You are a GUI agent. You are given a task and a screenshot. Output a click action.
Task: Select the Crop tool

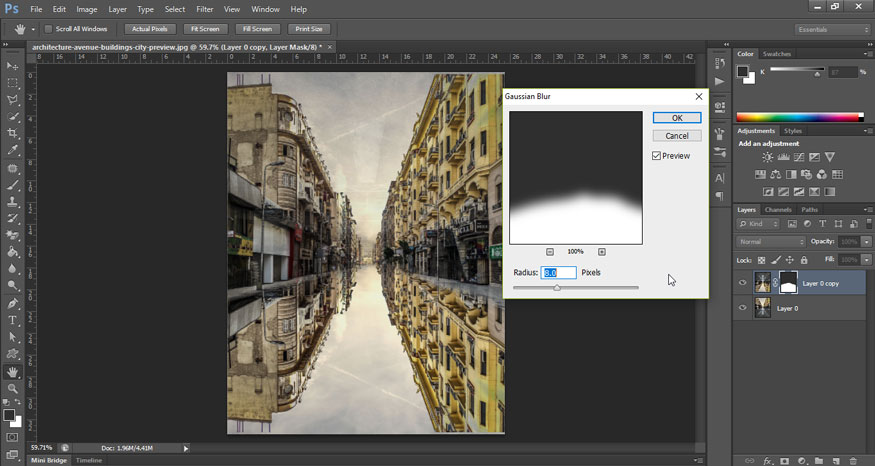pos(12,133)
